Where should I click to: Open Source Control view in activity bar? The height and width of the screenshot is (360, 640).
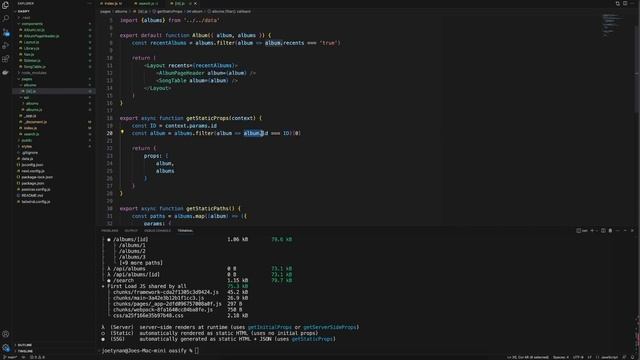(6, 32)
